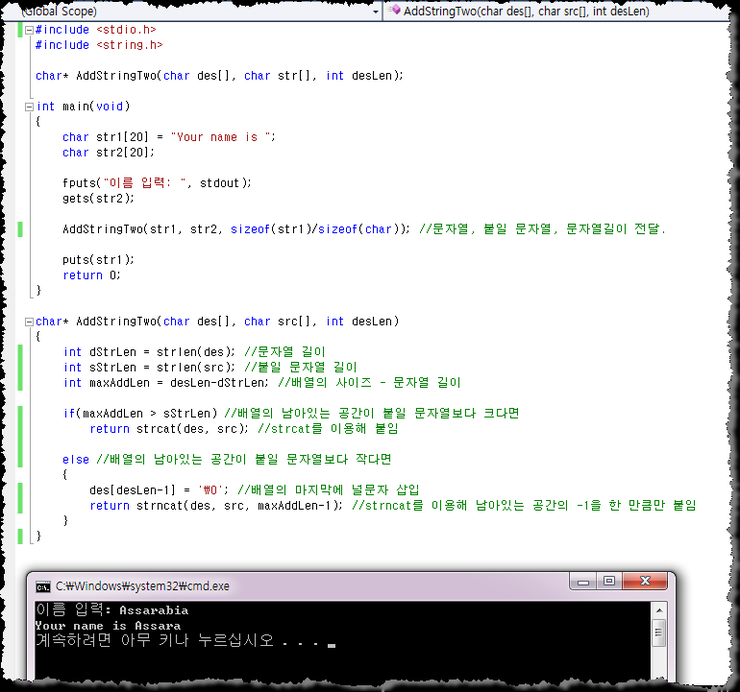This screenshot has height=692, width=740.
Task: Maximize the cmd.exe console window
Action: tap(609, 582)
